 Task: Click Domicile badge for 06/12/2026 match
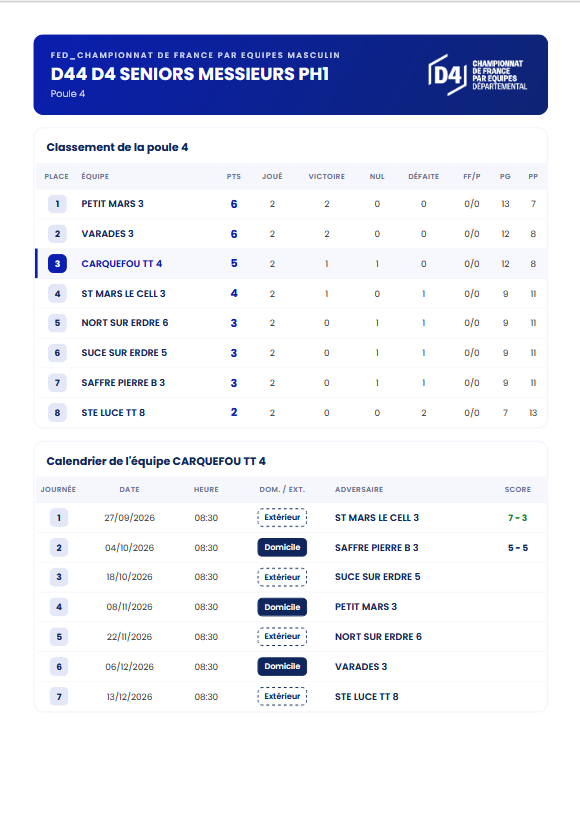(282, 666)
